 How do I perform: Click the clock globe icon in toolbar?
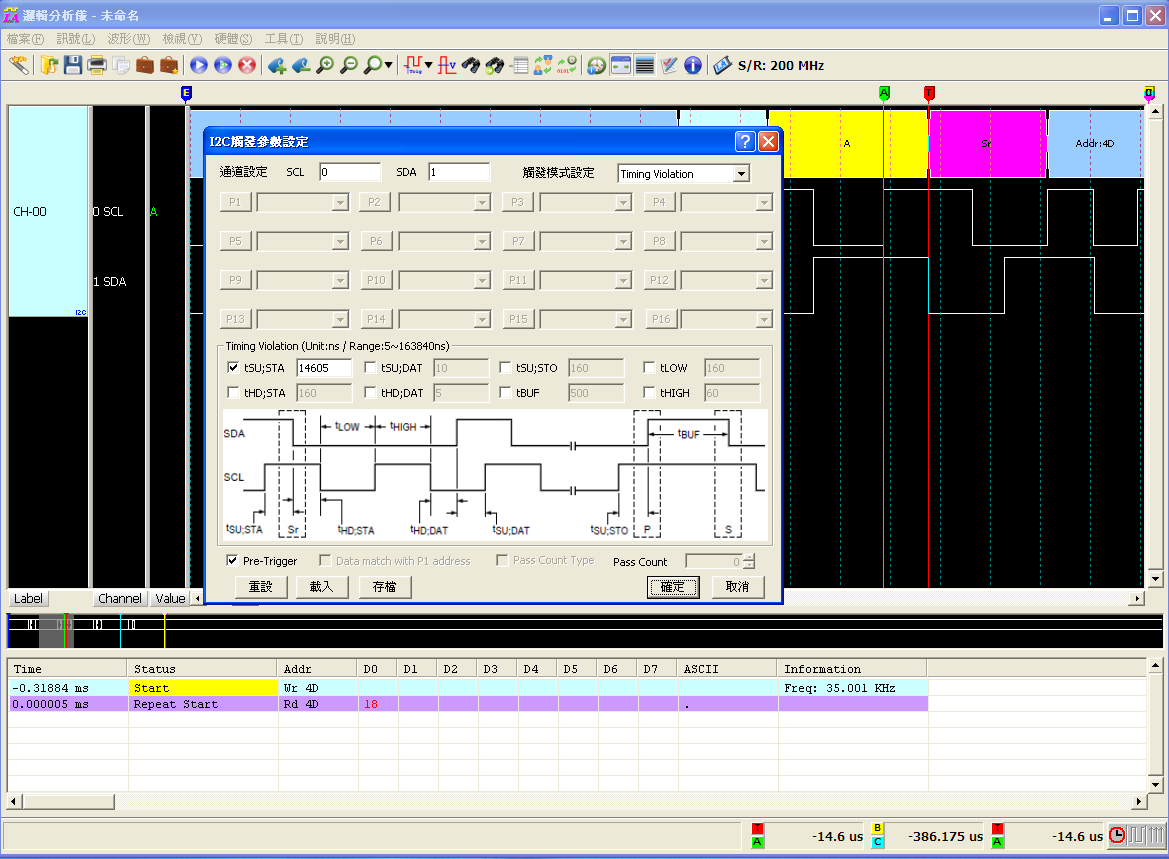click(596, 66)
